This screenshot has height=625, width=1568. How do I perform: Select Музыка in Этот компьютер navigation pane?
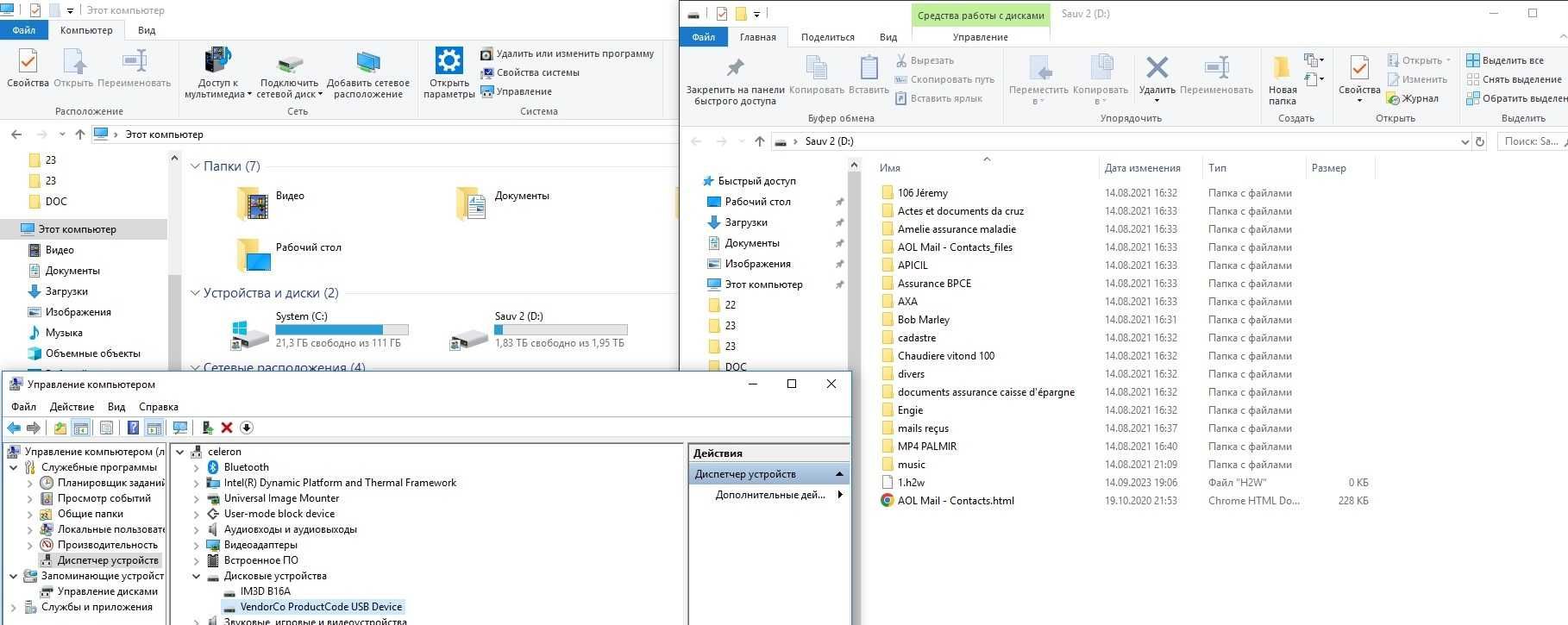64,333
